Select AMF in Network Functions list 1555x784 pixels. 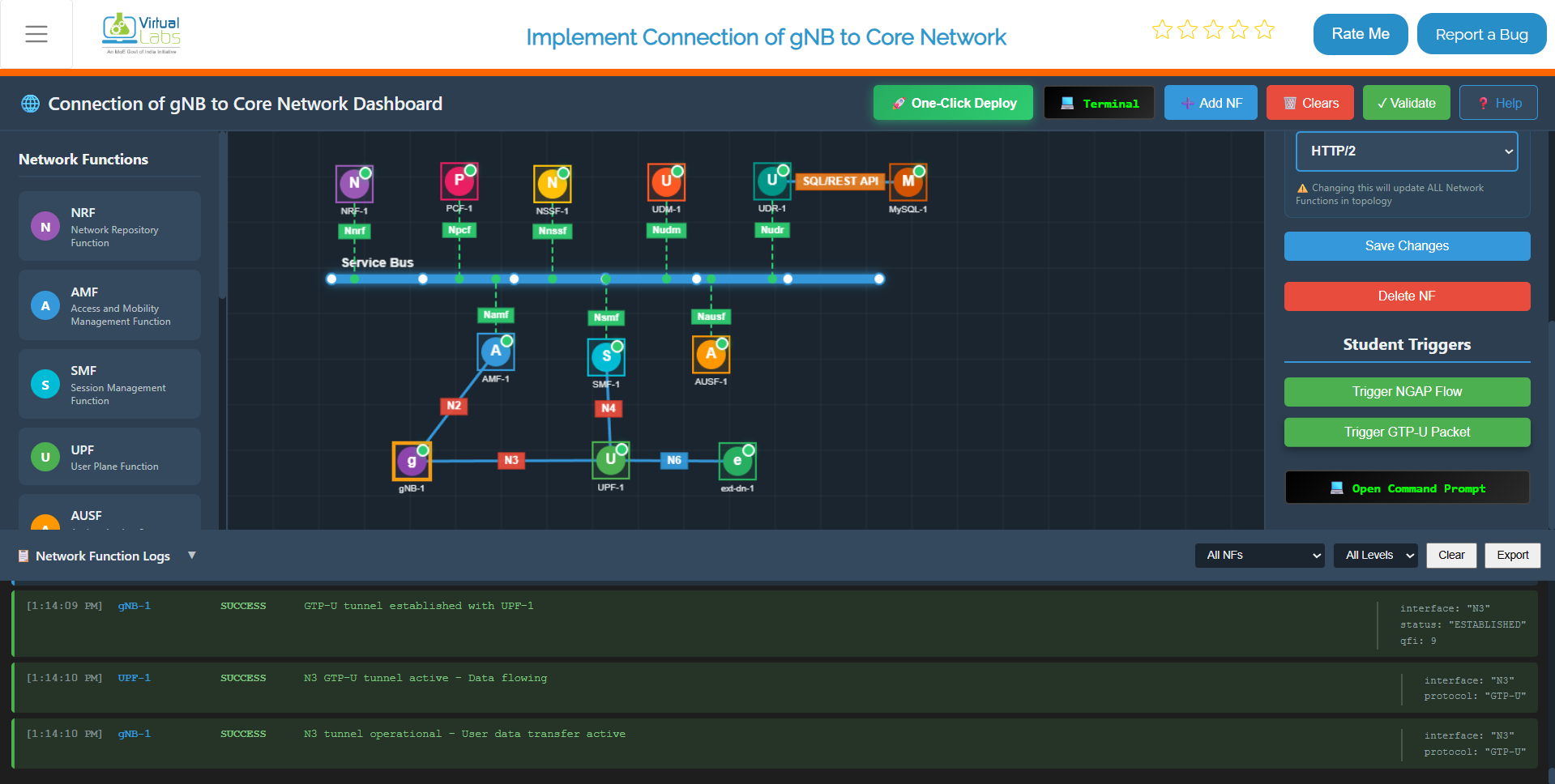109,305
